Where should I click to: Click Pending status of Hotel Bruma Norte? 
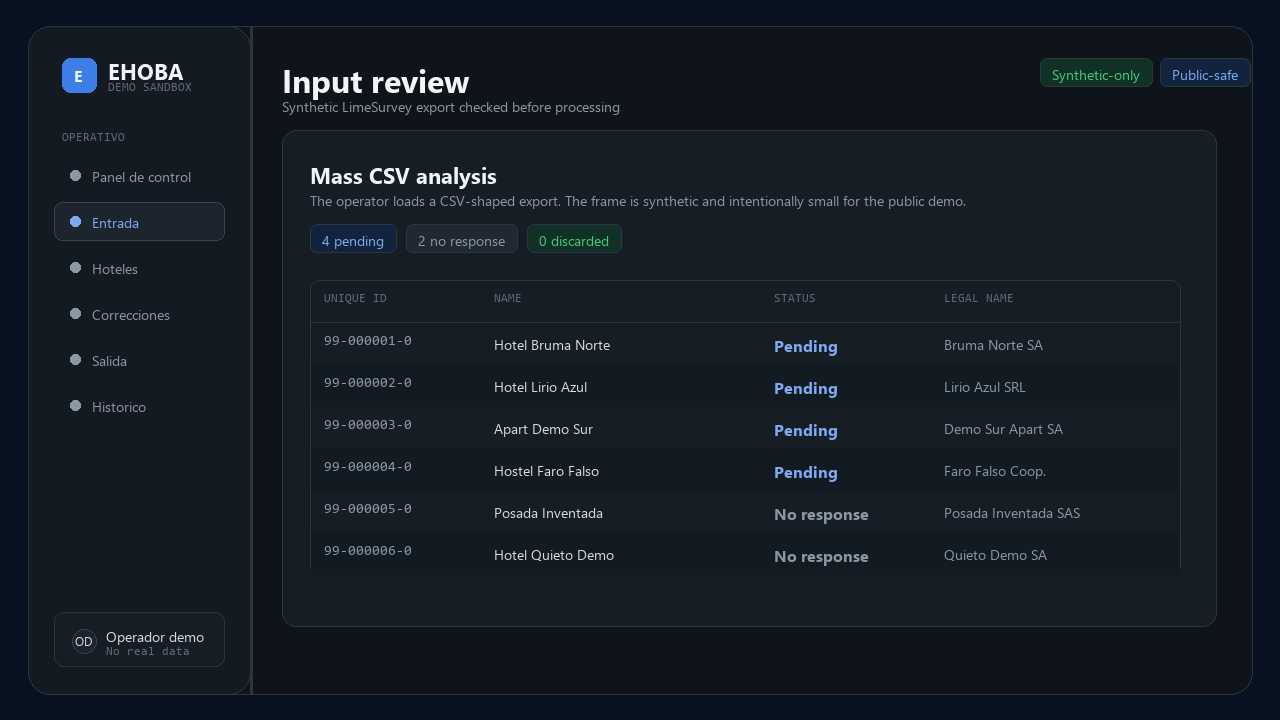(806, 347)
